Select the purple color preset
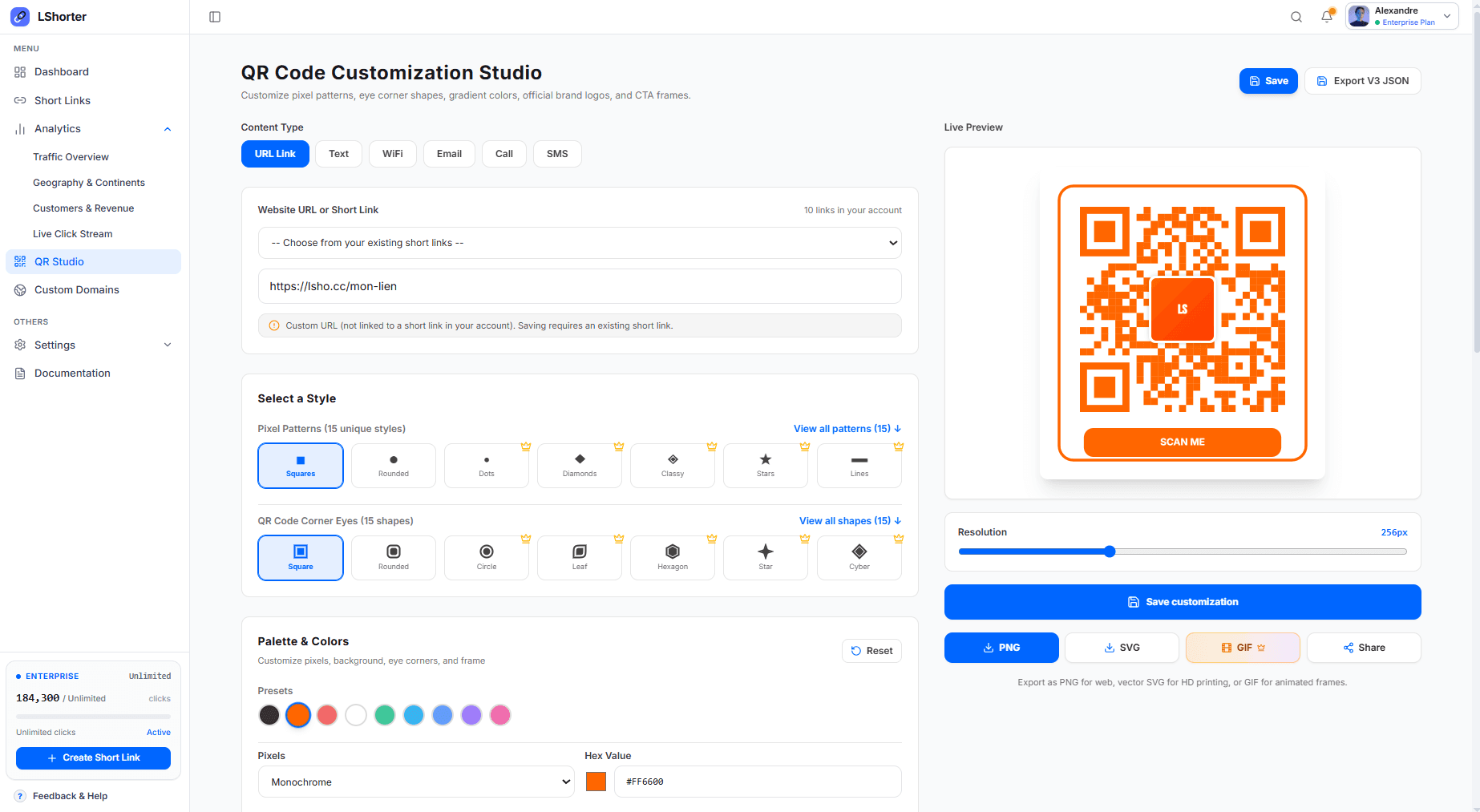This screenshot has height=812, width=1480. click(x=471, y=715)
